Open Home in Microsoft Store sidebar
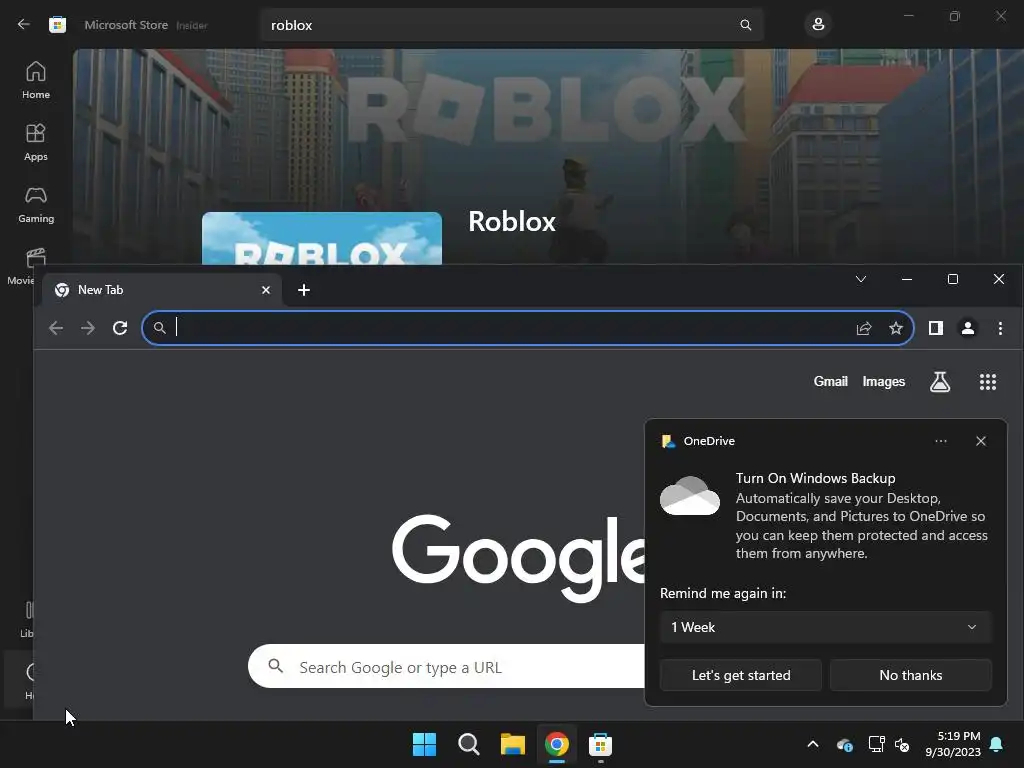This screenshot has width=1024, height=768. 36,80
